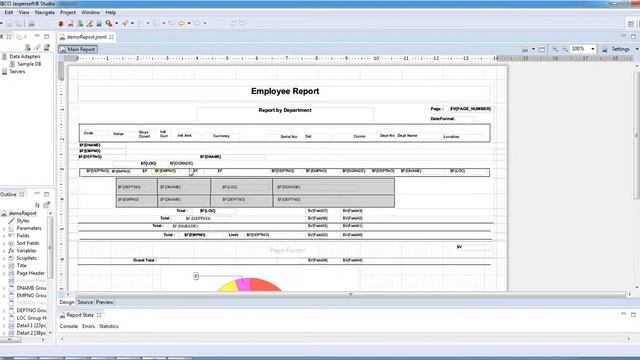Click the Outline panel vertical scrollbar
Viewport: 640px width, 360px height.
pyautogui.click(x=51, y=249)
